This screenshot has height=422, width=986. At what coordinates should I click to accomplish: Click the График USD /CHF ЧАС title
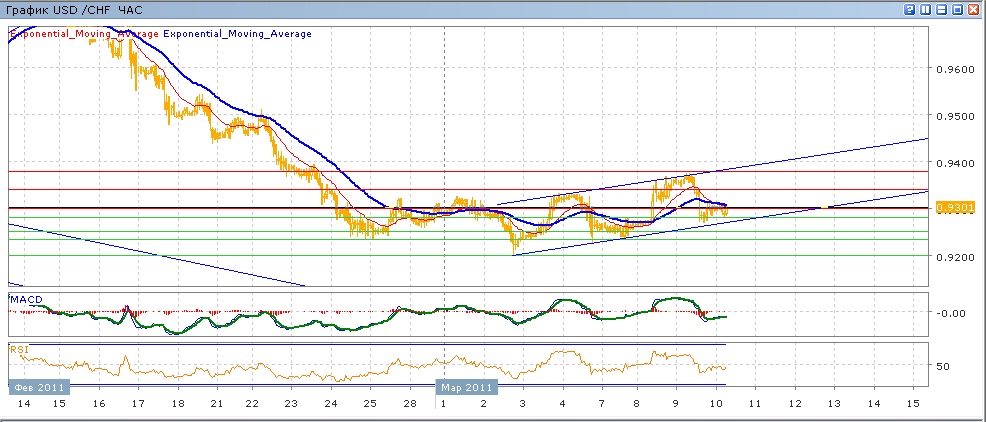[x=75, y=9]
